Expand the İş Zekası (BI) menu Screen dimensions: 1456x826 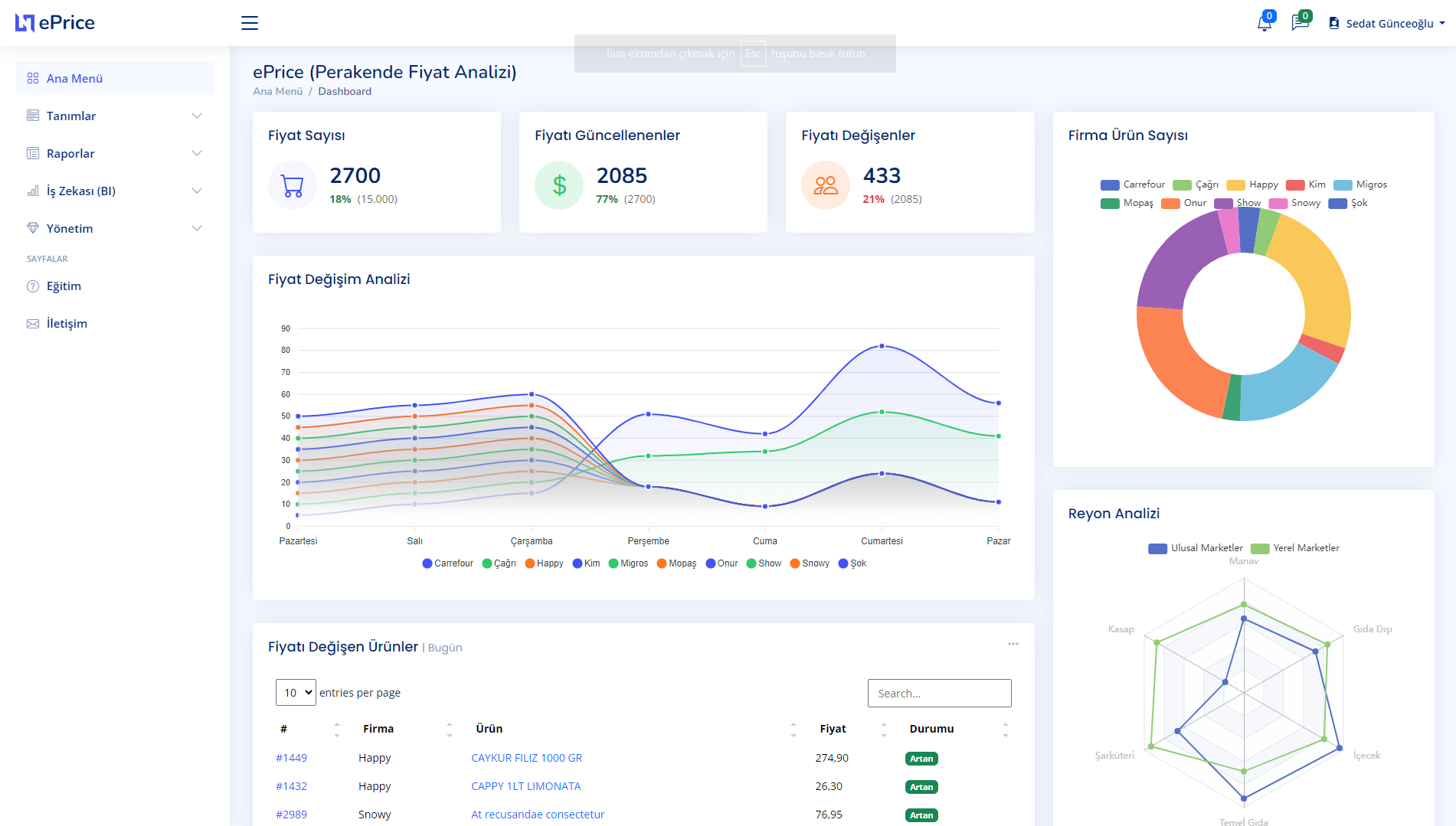pyautogui.click(x=115, y=191)
